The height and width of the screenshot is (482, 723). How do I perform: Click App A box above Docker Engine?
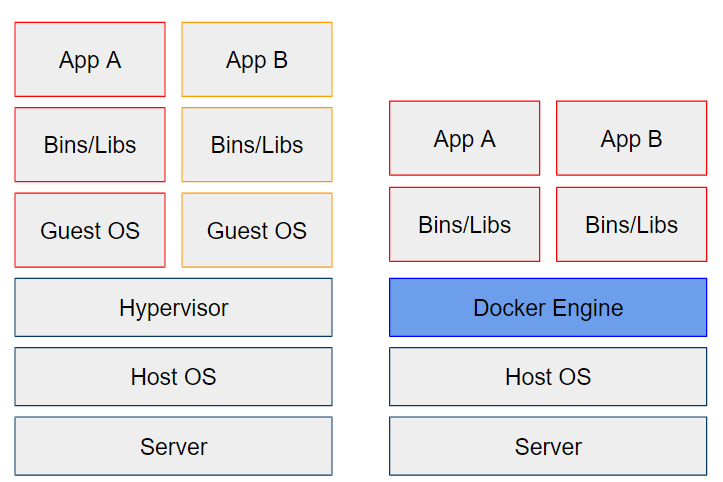point(464,138)
